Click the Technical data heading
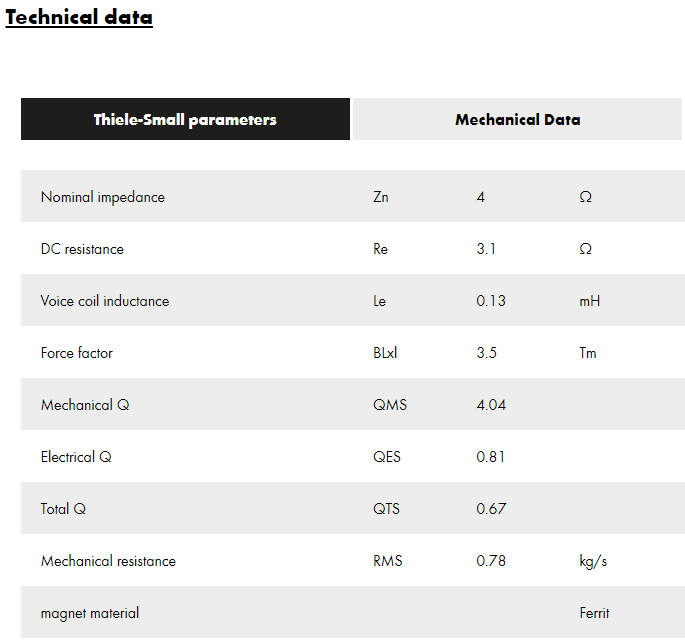This screenshot has height=643, width=685. 79,17
